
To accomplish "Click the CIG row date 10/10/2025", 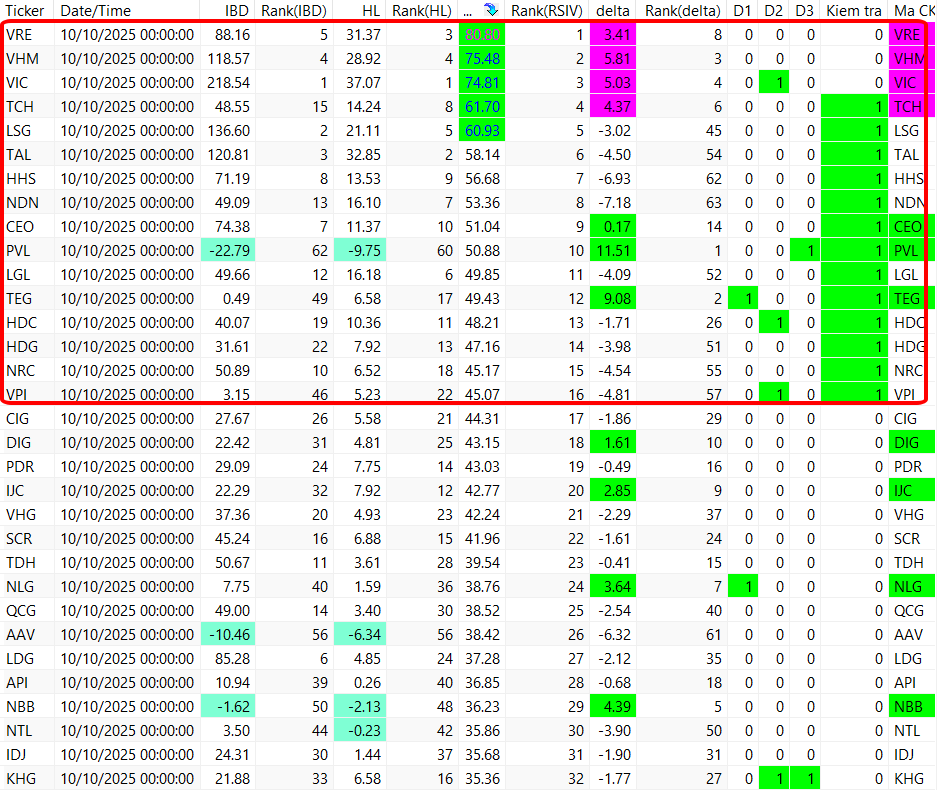I will [127, 419].
